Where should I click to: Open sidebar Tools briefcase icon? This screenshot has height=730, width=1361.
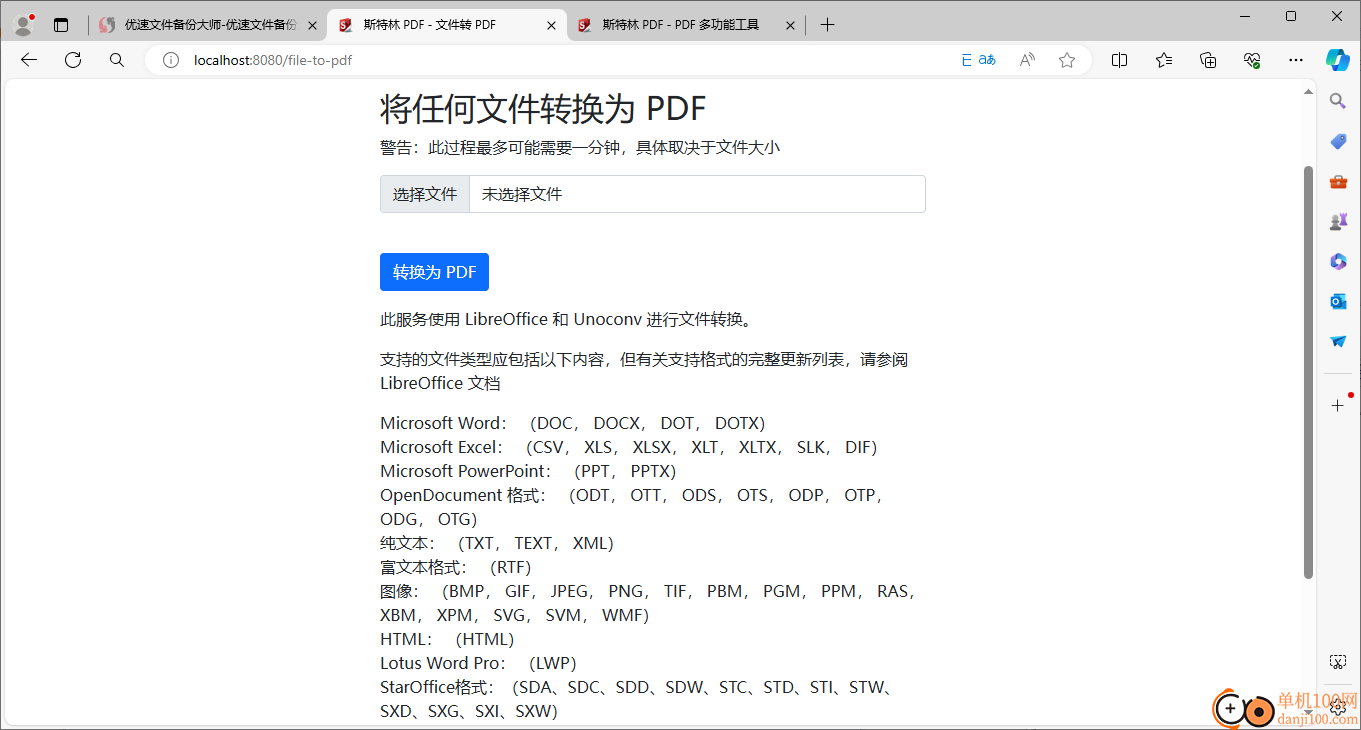pyautogui.click(x=1338, y=181)
